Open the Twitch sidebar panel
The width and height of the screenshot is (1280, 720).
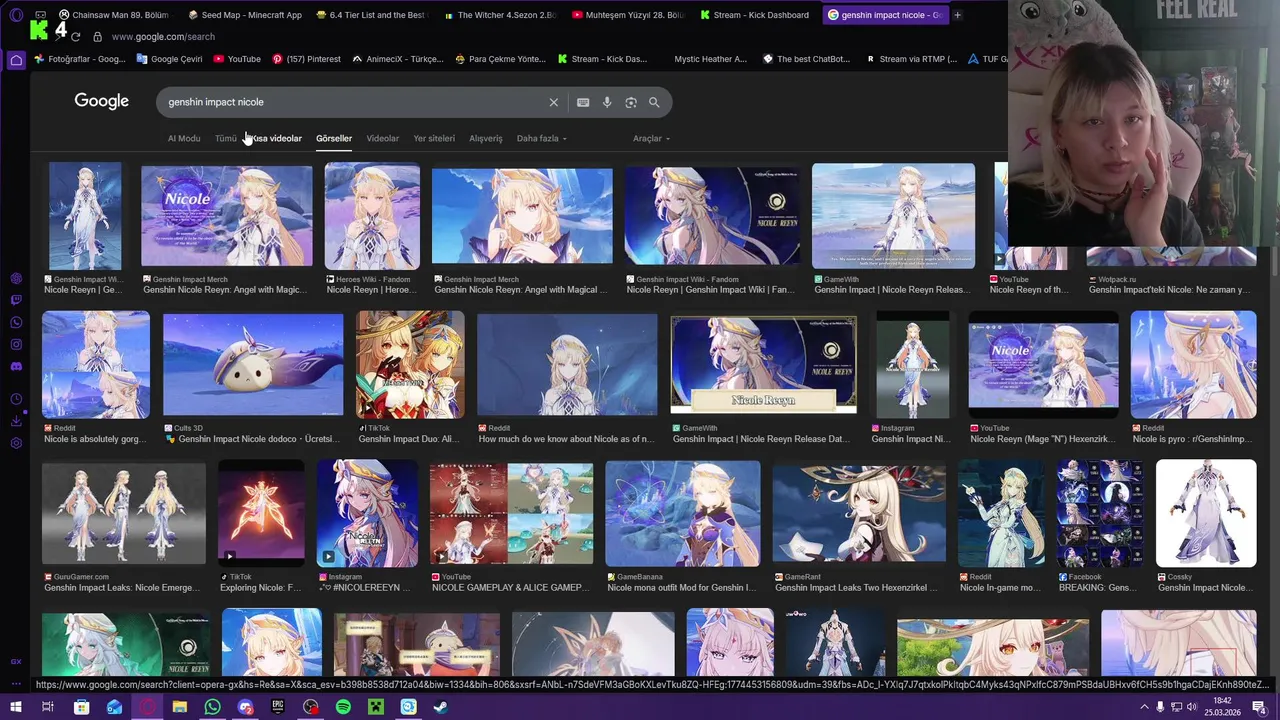(x=16, y=300)
